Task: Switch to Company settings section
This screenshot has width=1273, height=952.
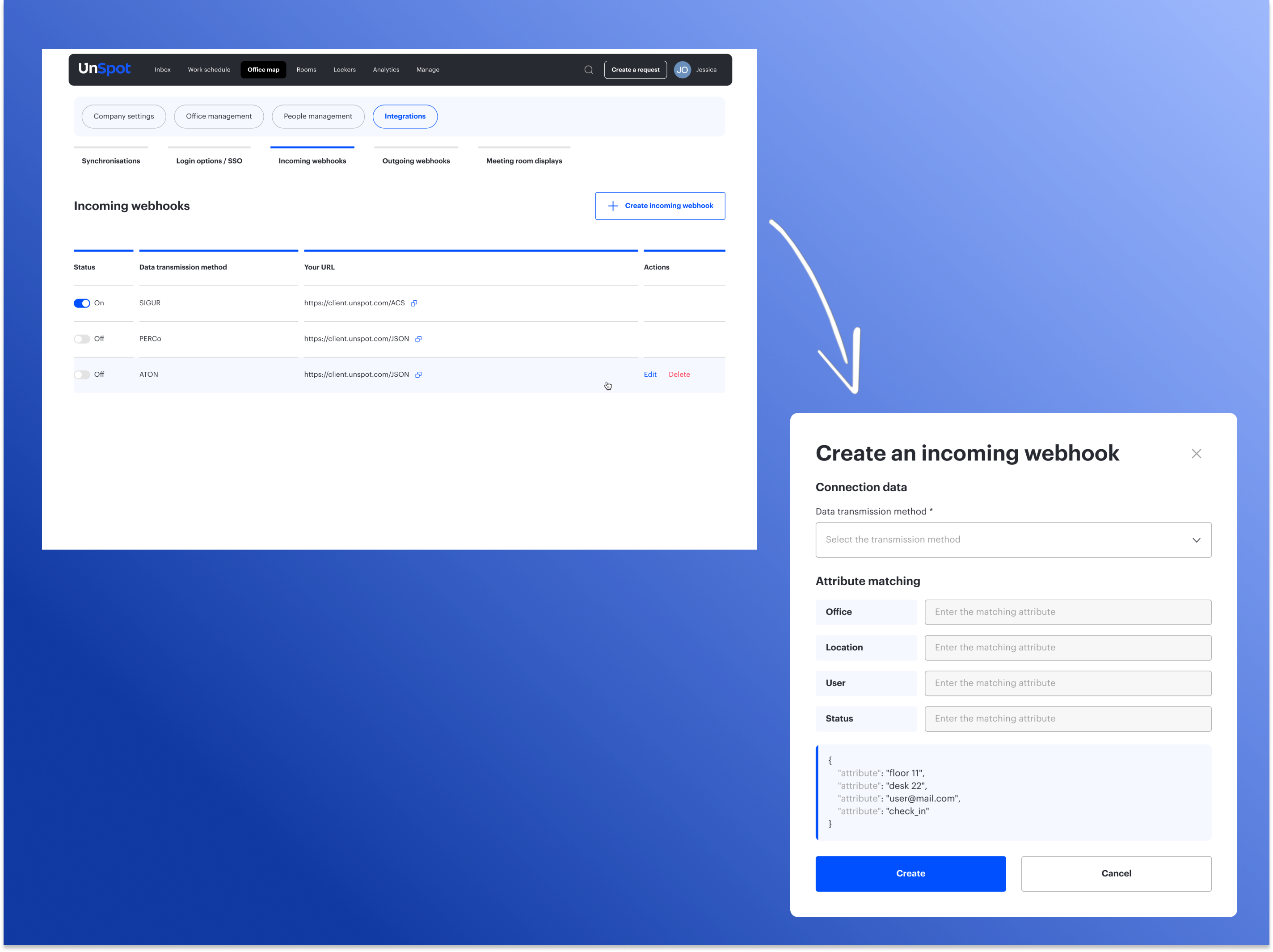Action: (x=124, y=116)
